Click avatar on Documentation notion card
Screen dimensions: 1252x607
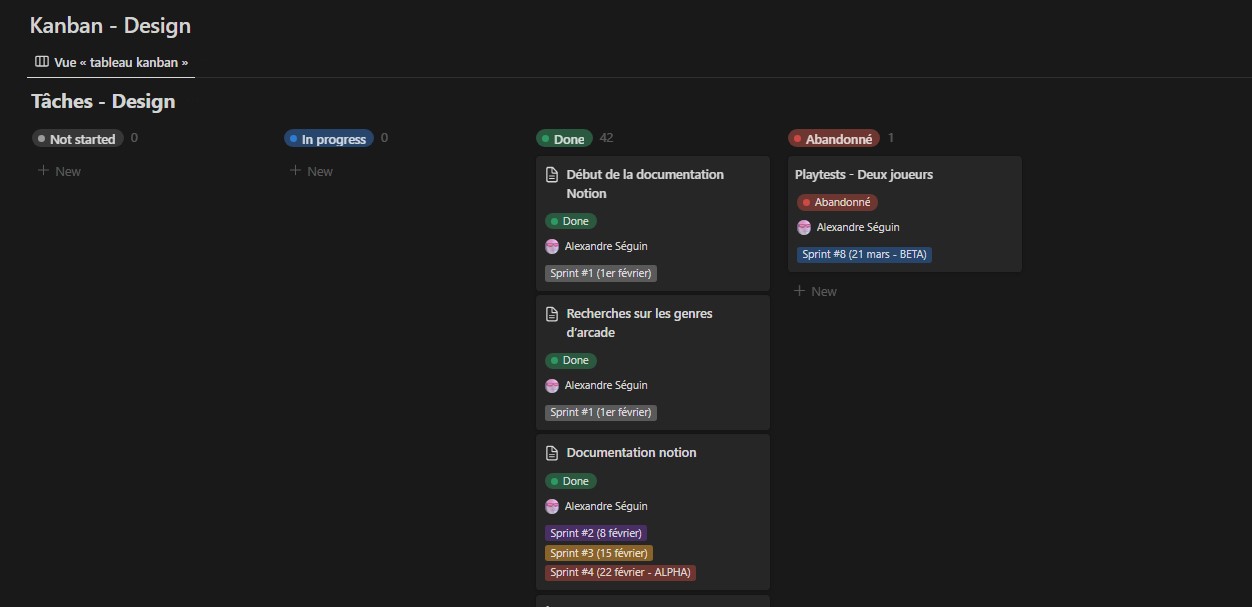(552, 506)
